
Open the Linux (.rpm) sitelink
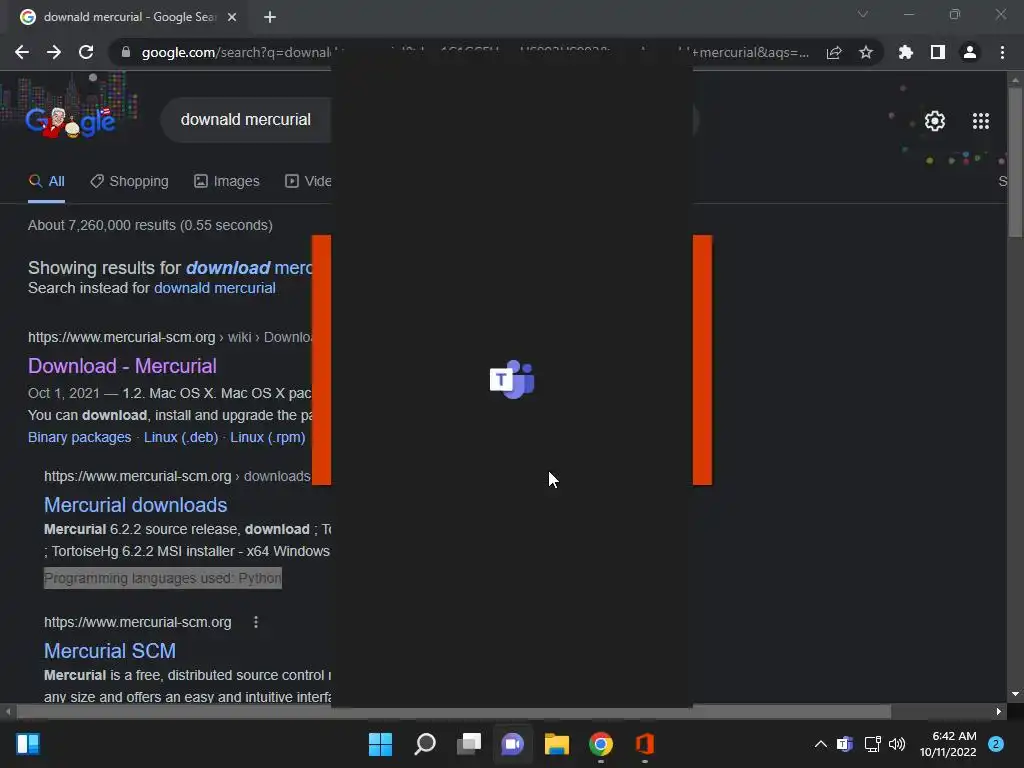268,438
